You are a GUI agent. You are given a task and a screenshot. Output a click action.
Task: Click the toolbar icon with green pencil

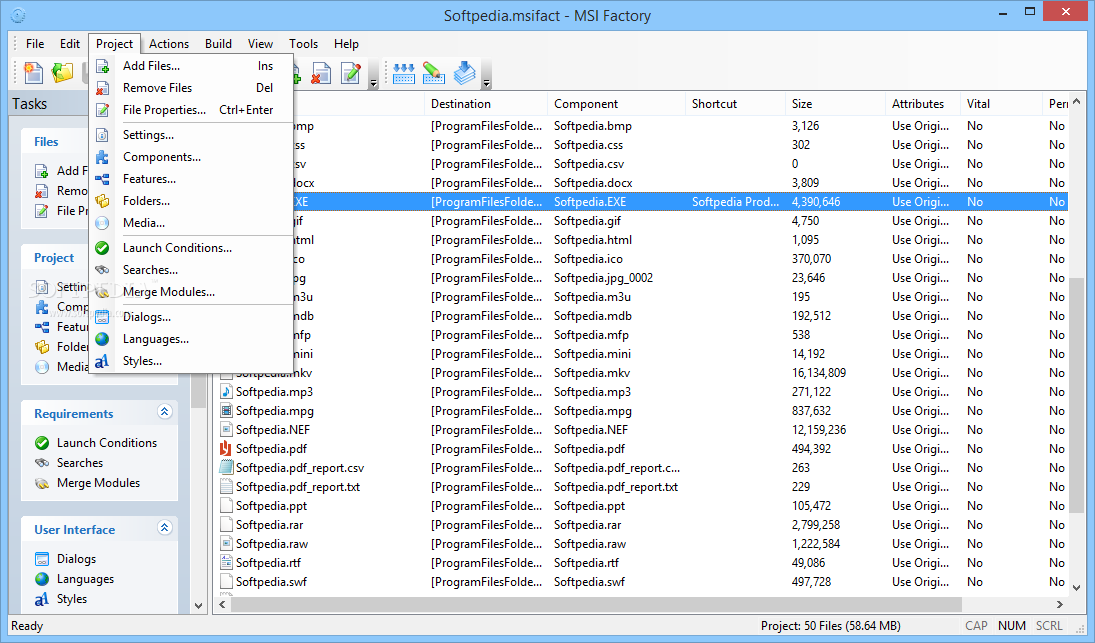click(434, 73)
